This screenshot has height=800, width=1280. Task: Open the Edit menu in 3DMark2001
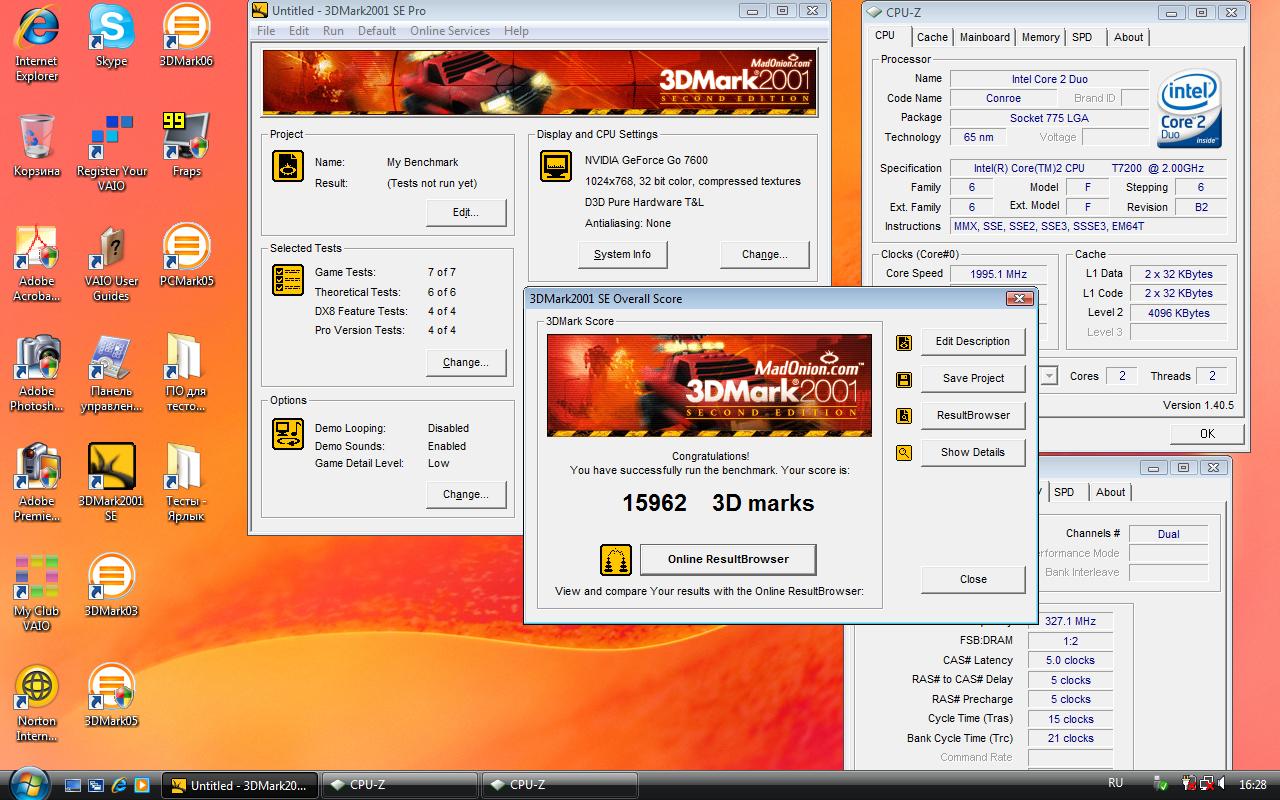pos(299,31)
